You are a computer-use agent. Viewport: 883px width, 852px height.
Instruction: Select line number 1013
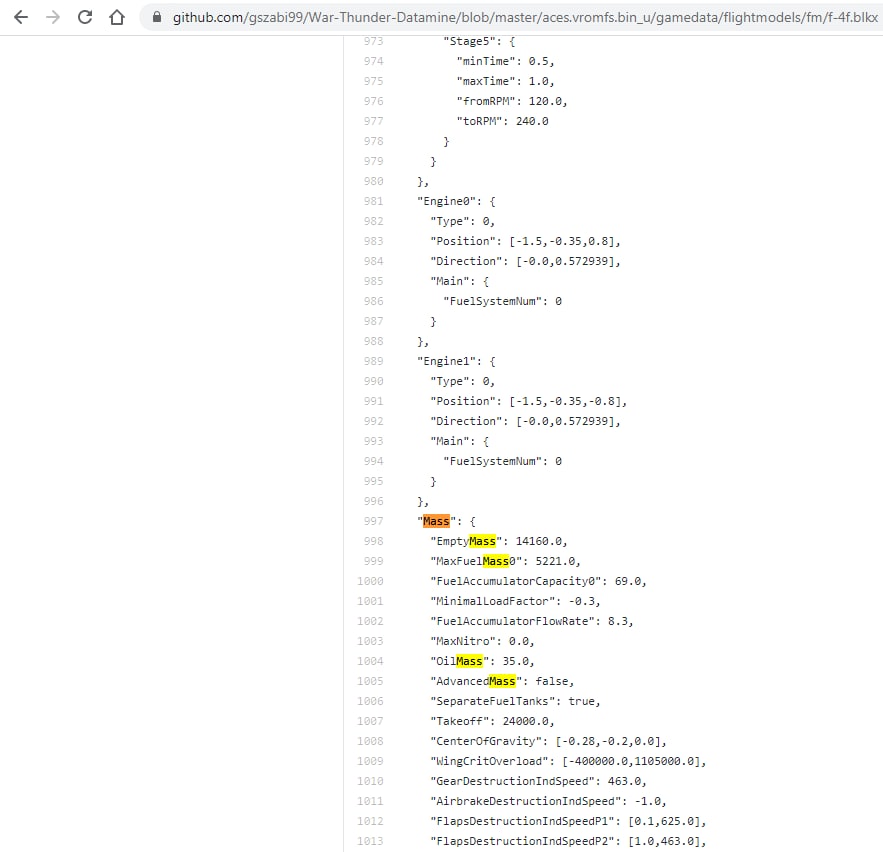[x=370, y=841]
